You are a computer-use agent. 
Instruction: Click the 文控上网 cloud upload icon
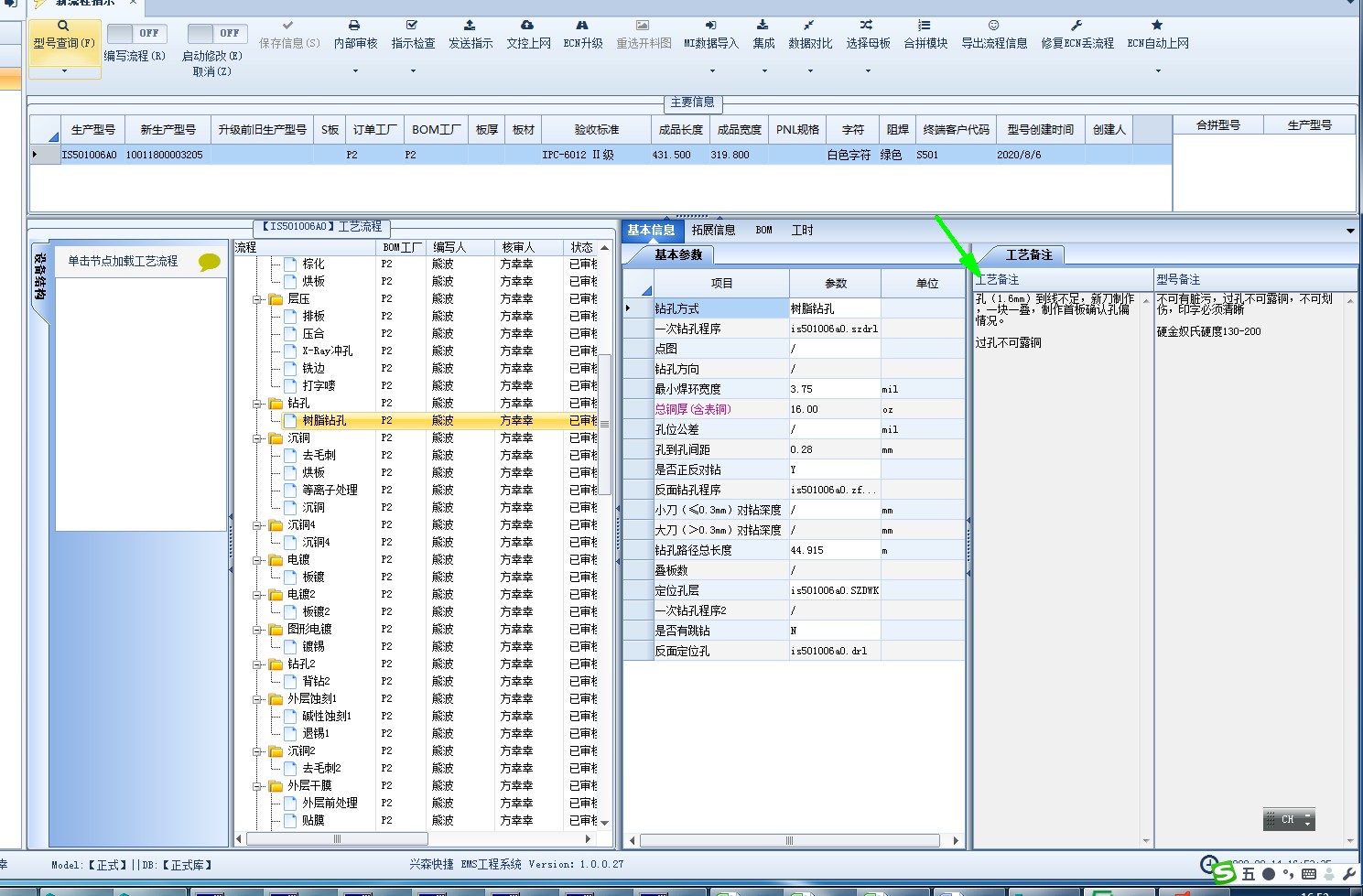coord(527,26)
